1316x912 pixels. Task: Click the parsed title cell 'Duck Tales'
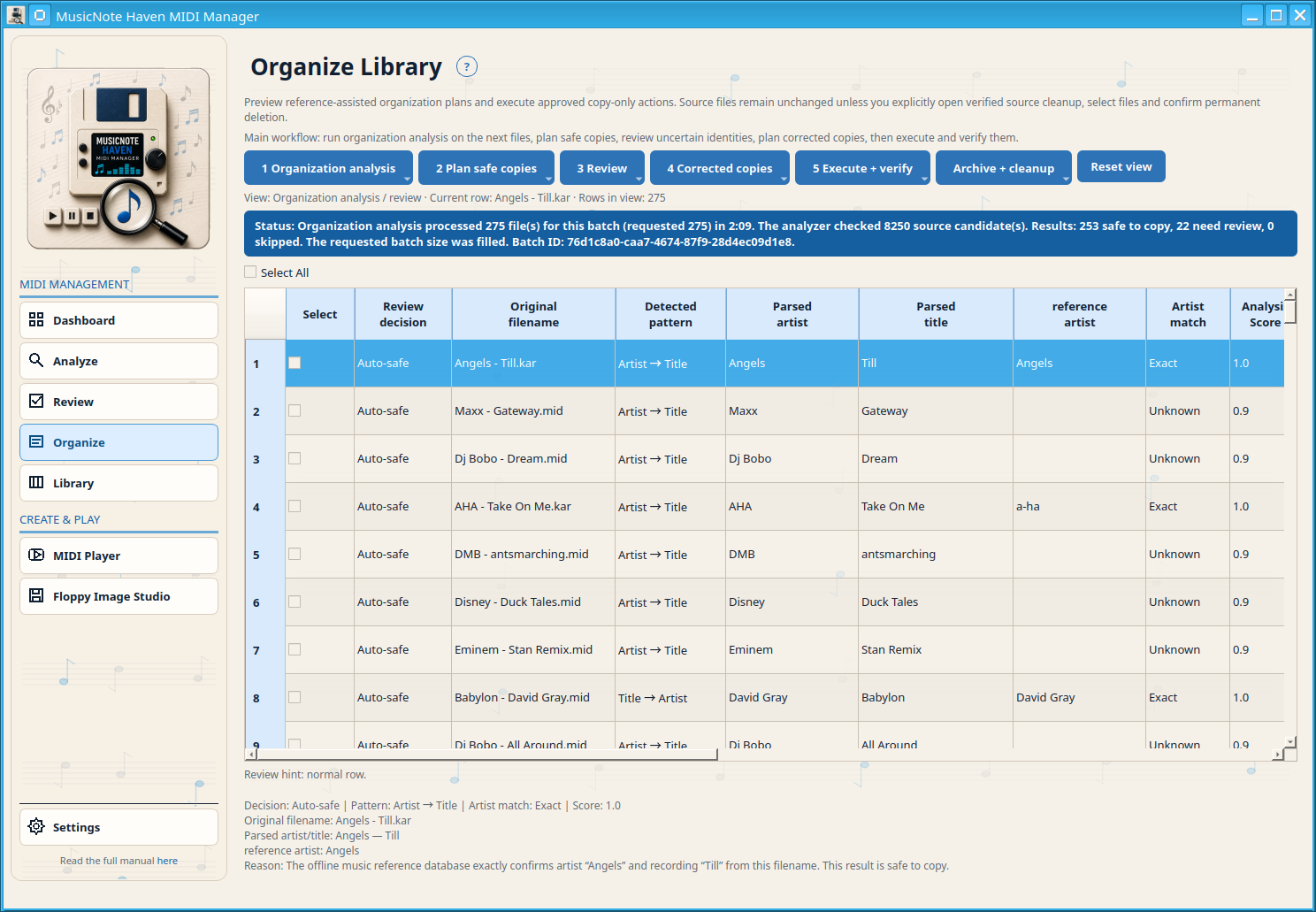[x=936, y=602]
